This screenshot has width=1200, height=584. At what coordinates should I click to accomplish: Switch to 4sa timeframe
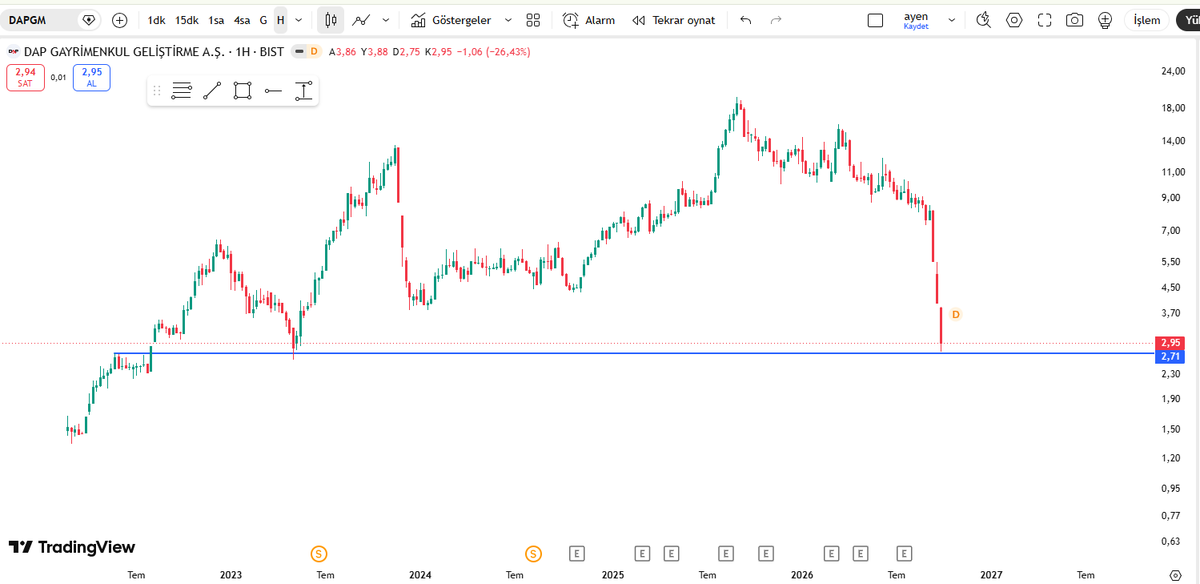coord(242,20)
